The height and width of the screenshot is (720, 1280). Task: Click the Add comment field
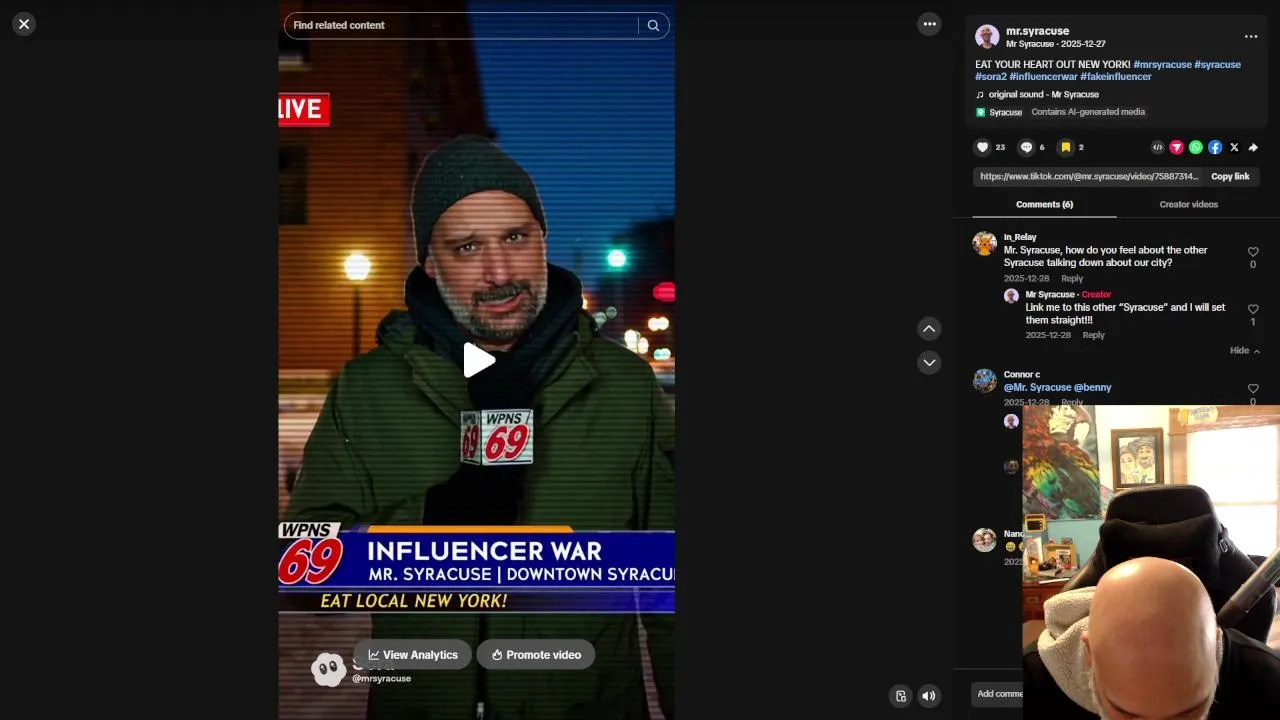point(998,694)
